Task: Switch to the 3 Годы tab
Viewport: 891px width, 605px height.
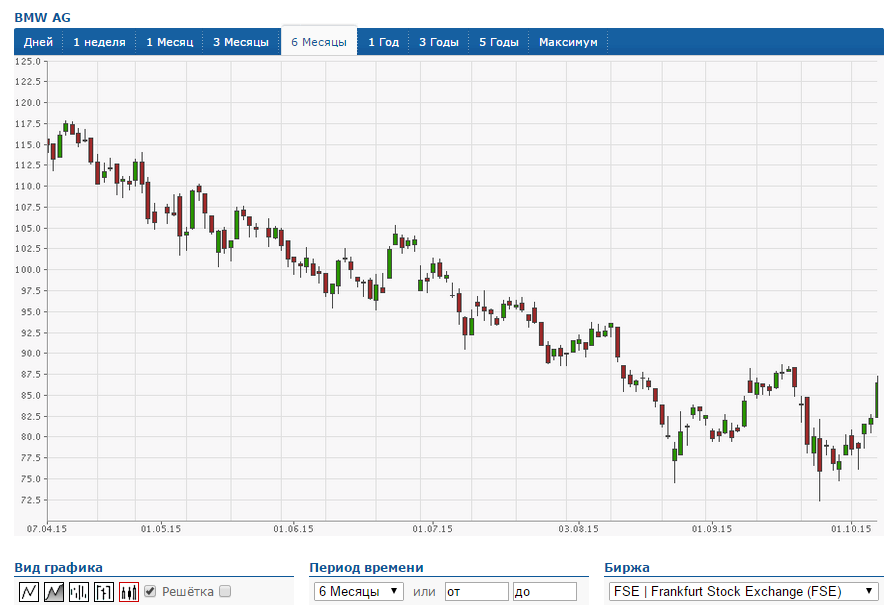Action: 439,42
